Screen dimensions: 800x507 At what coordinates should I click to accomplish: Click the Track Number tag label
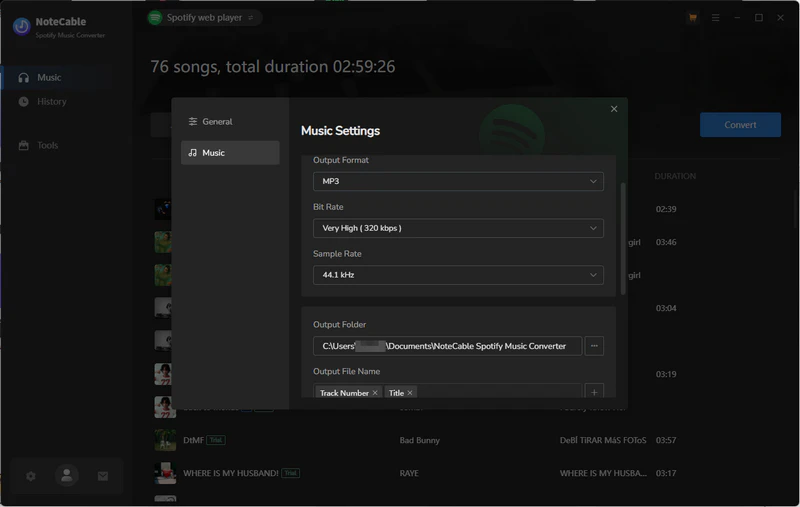coord(344,393)
